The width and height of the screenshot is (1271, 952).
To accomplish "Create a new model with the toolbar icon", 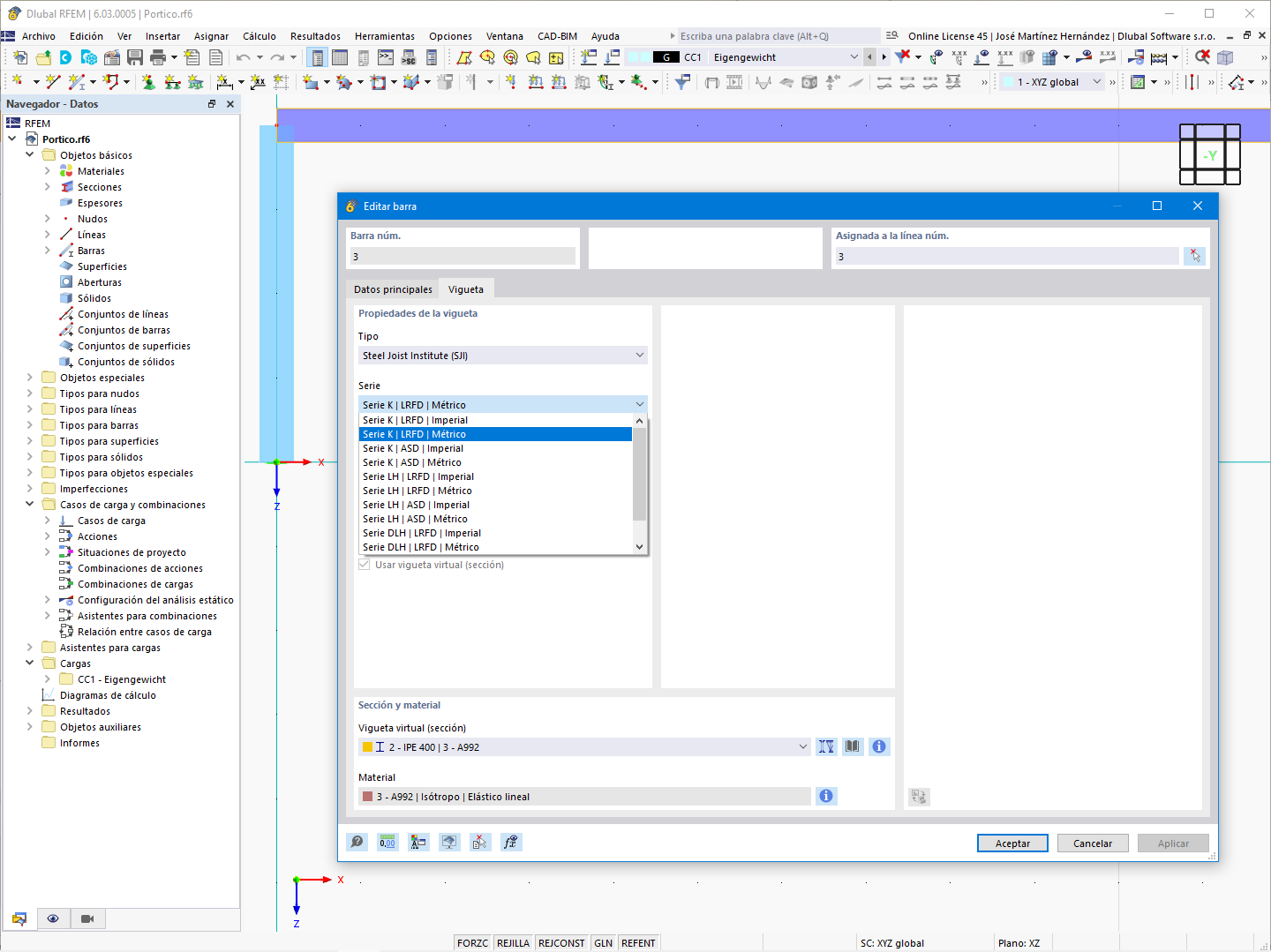I will tap(20, 57).
